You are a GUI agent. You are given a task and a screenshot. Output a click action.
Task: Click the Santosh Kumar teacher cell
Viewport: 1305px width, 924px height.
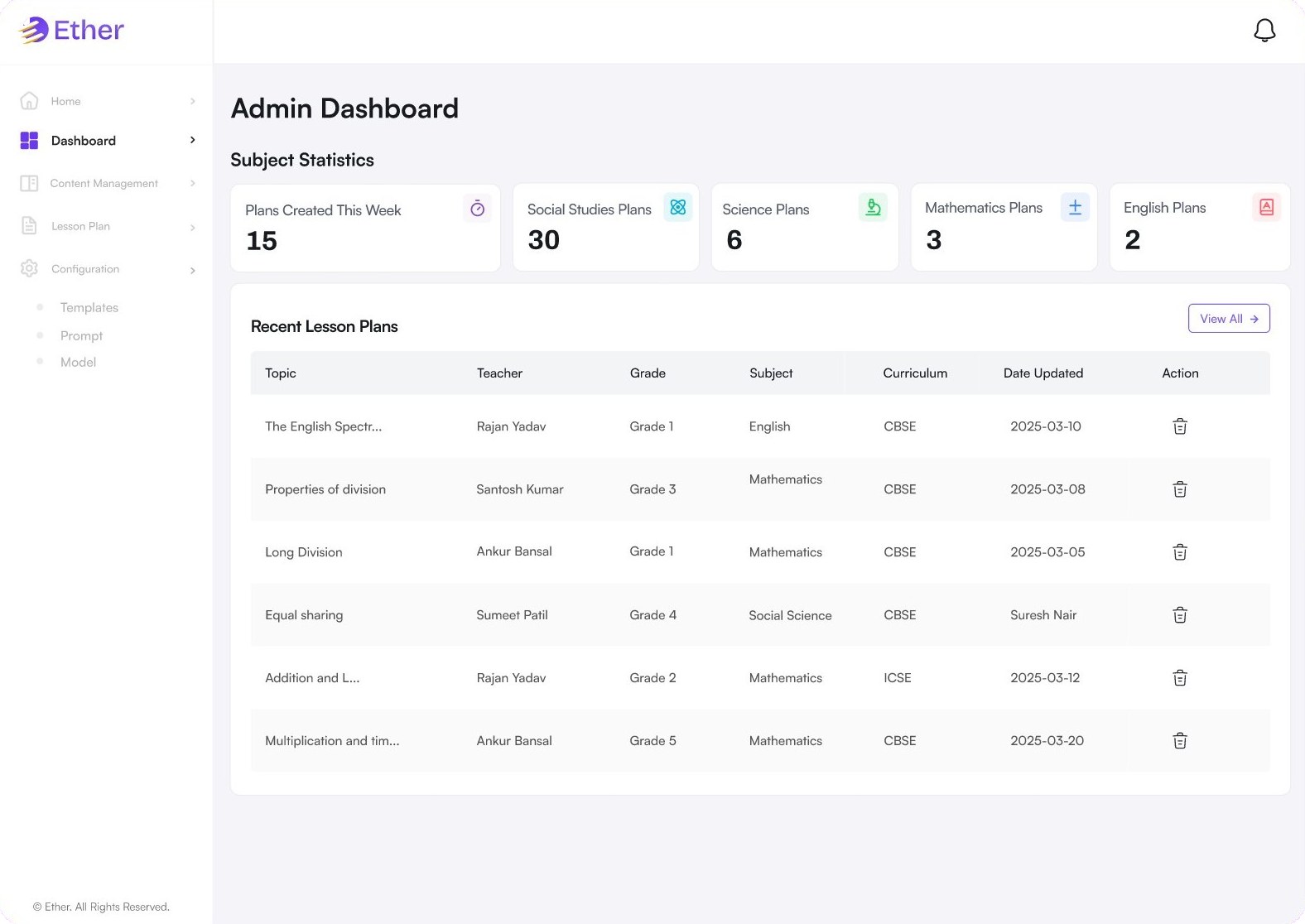[520, 489]
